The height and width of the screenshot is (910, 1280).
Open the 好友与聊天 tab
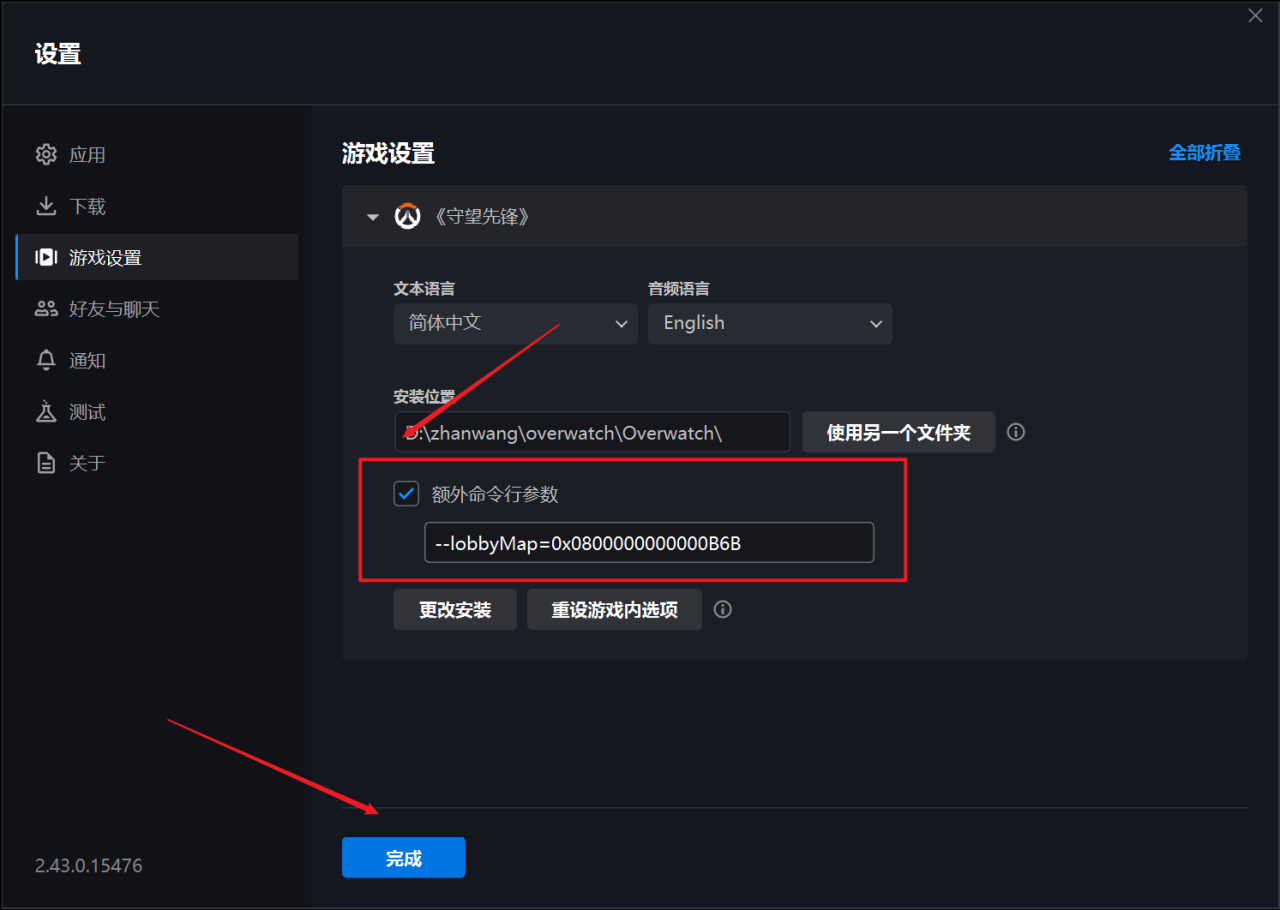tap(157, 309)
